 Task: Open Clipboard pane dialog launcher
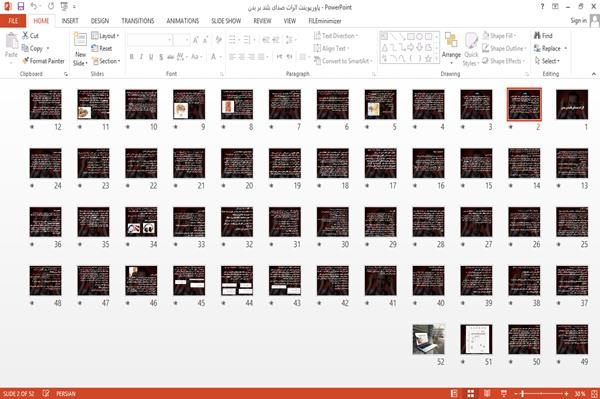coord(66,74)
